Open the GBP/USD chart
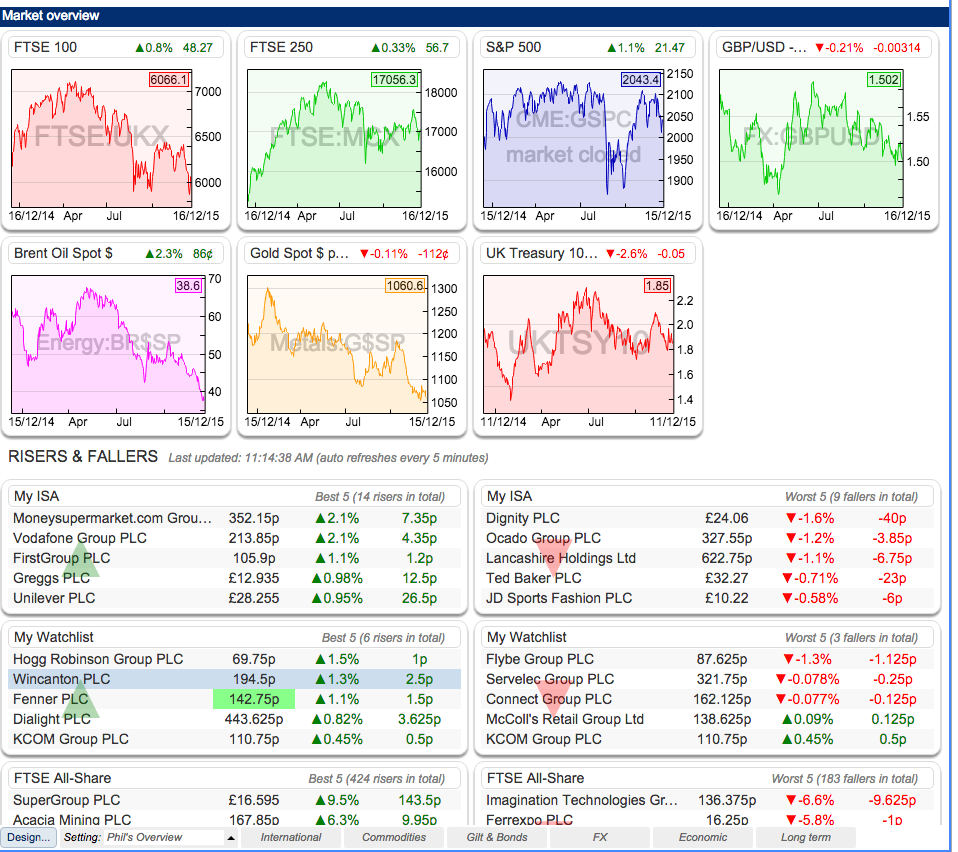The image size is (958, 852). (811, 138)
